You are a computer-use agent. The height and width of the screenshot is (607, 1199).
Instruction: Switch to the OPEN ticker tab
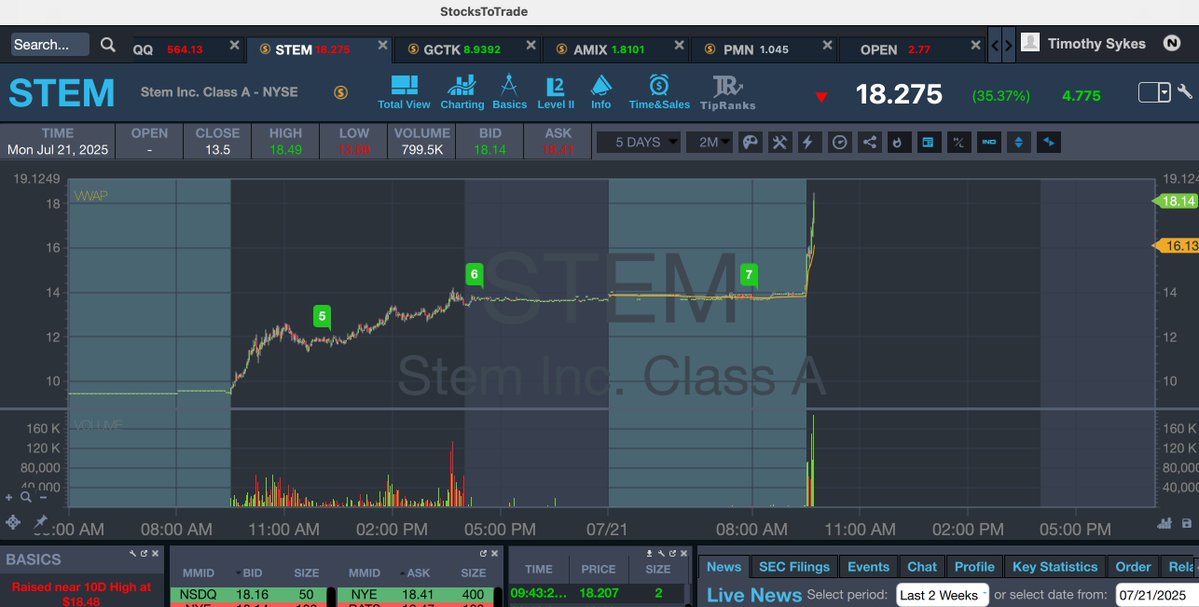[895, 50]
